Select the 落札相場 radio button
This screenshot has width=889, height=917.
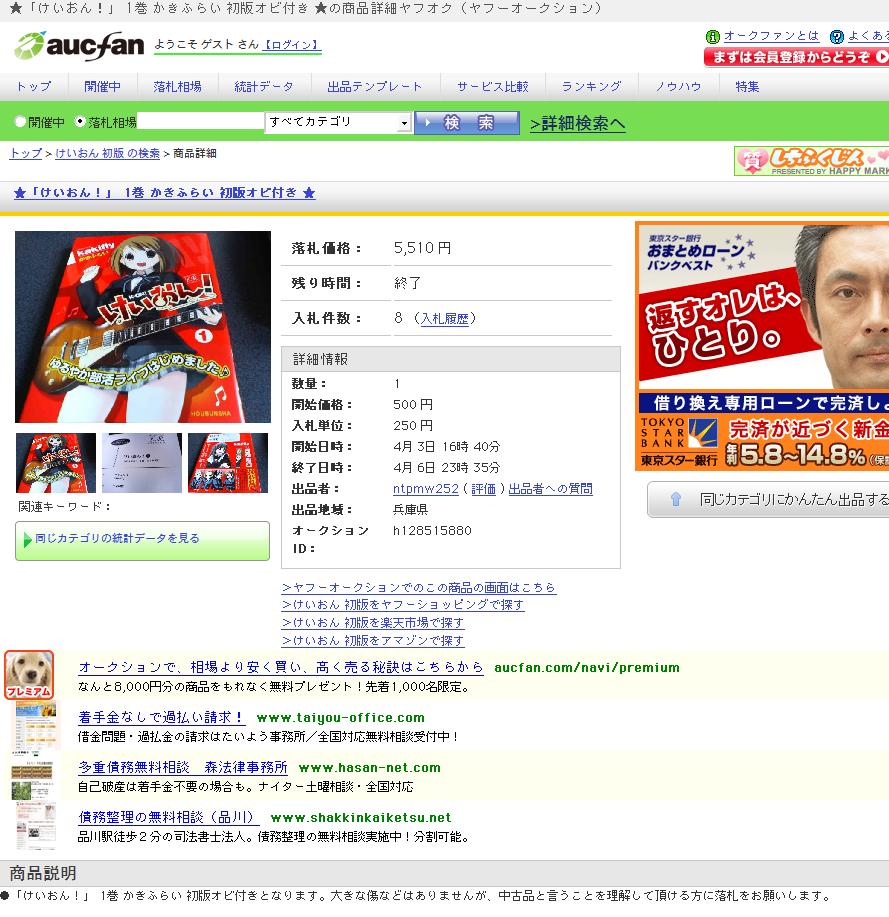[x=80, y=122]
